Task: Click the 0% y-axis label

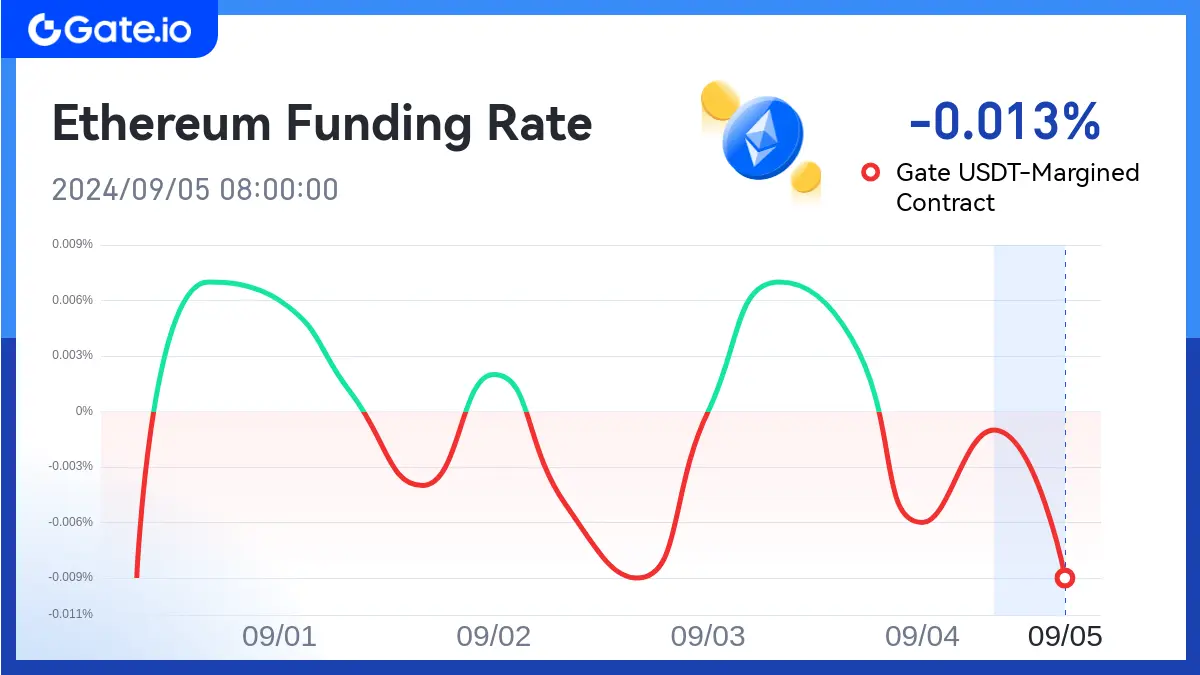Action: pos(84,411)
